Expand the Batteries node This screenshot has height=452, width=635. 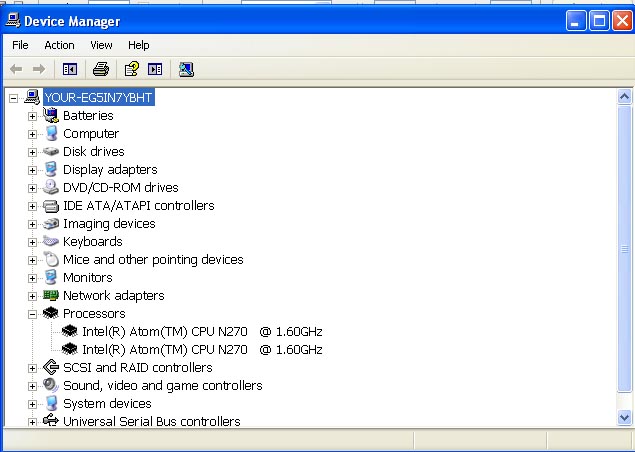(32, 116)
